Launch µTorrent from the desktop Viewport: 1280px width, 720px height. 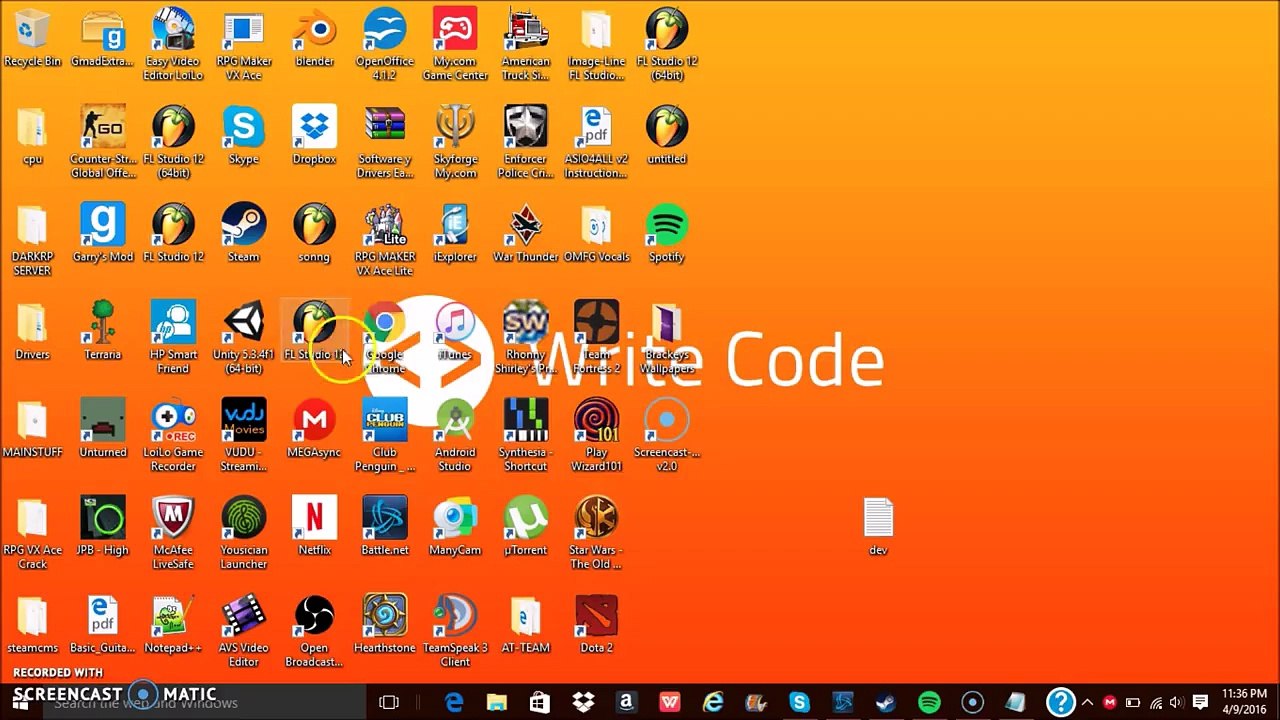(526, 526)
